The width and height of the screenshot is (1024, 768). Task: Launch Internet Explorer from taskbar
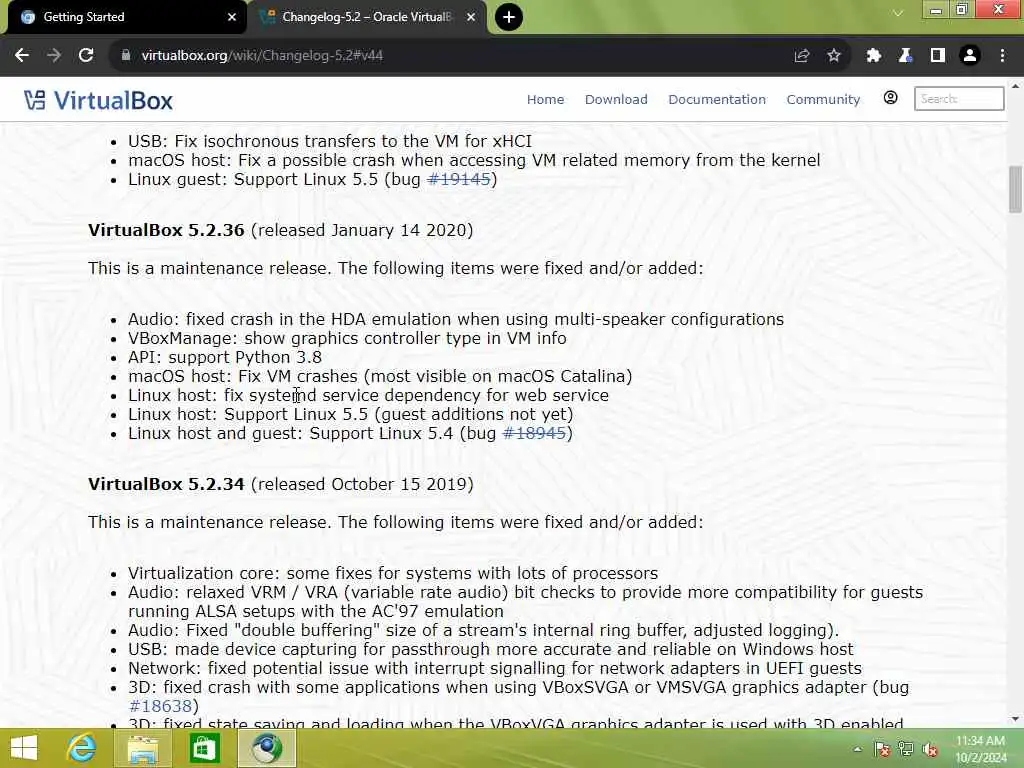click(x=82, y=748)
